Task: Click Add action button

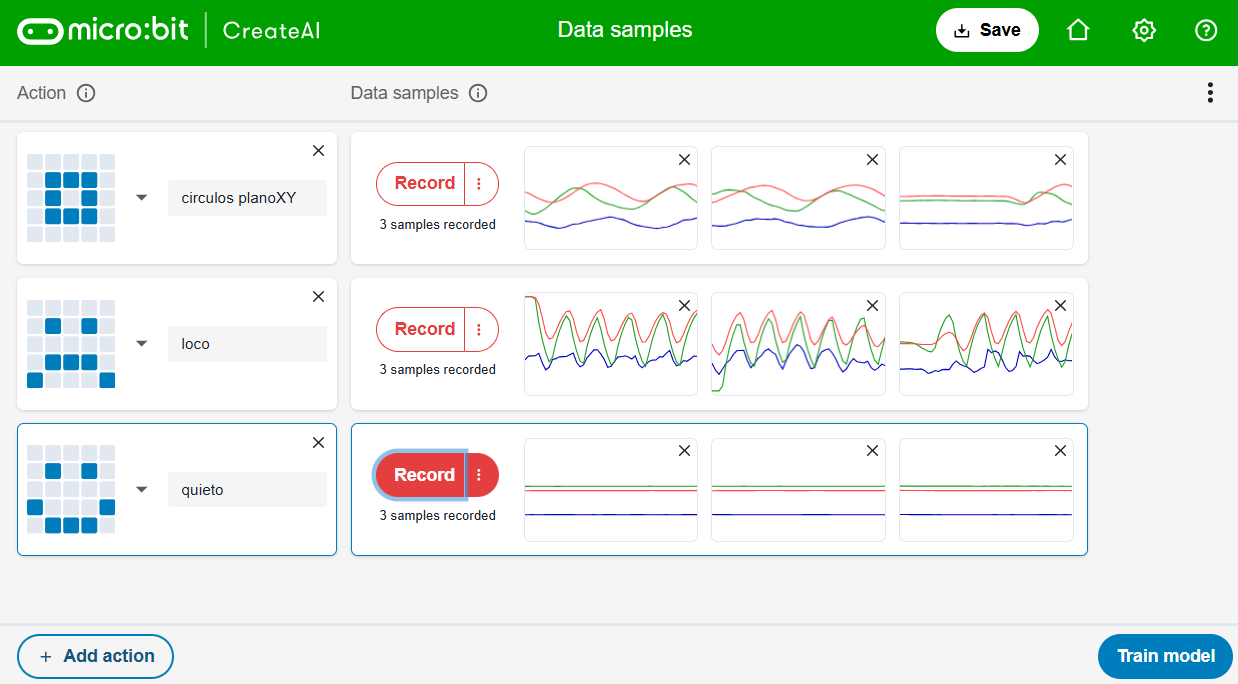Action: coord(96,656)
